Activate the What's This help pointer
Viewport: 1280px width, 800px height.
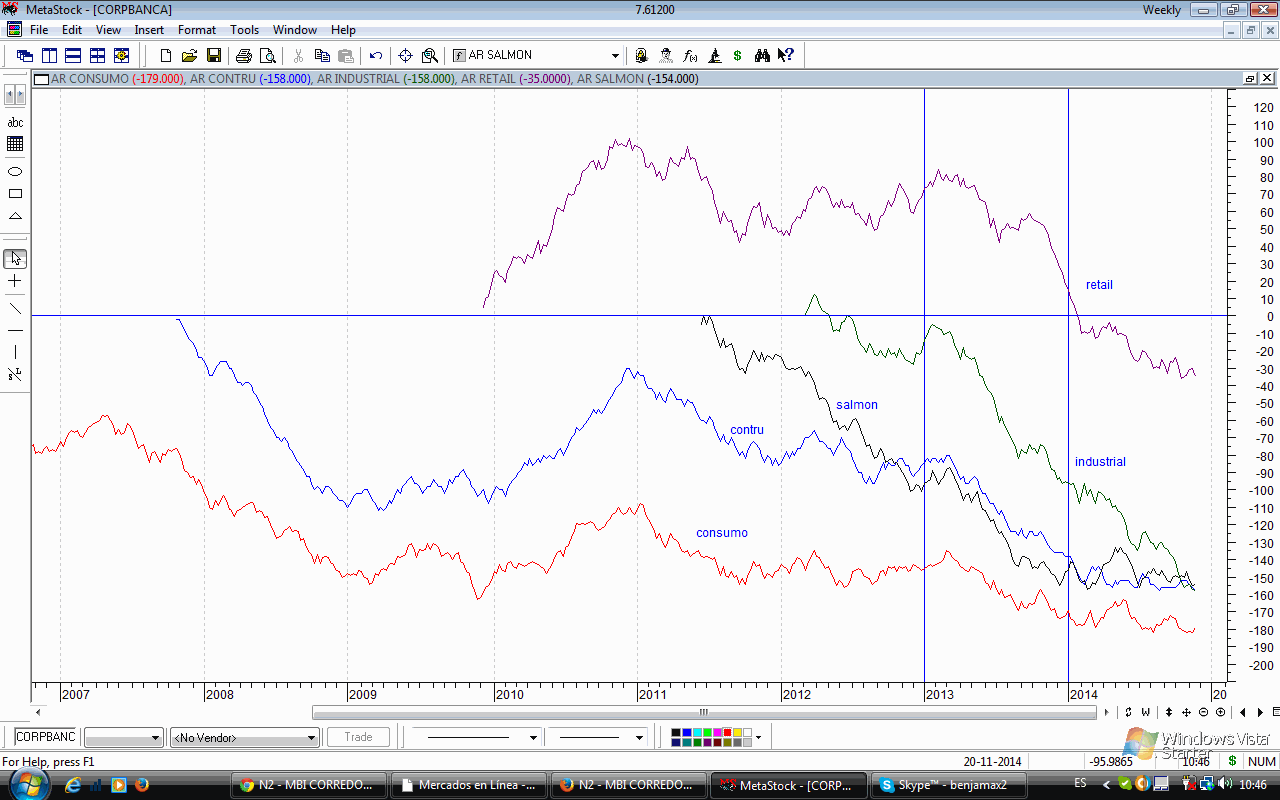pos(786,56)
